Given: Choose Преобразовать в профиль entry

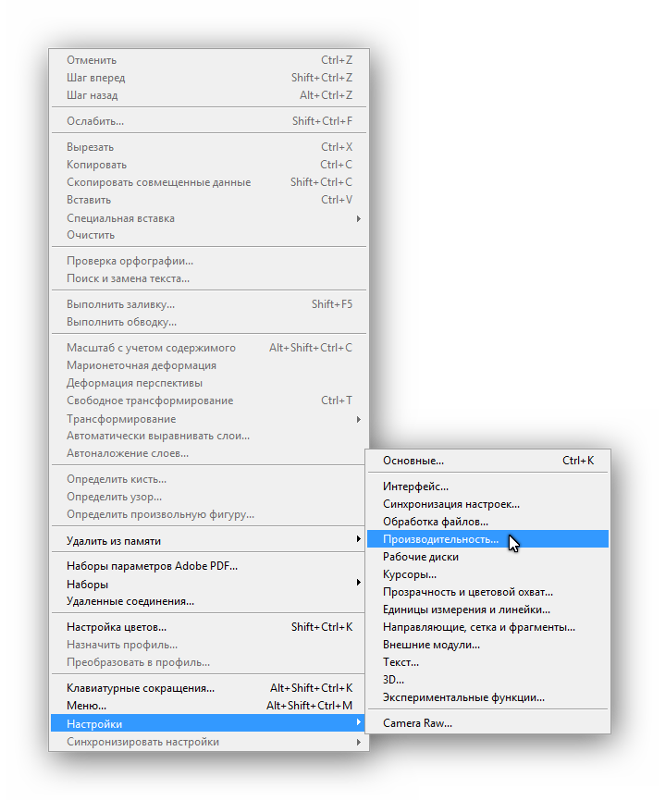Looking at the screenshot, I should (208, 662).
